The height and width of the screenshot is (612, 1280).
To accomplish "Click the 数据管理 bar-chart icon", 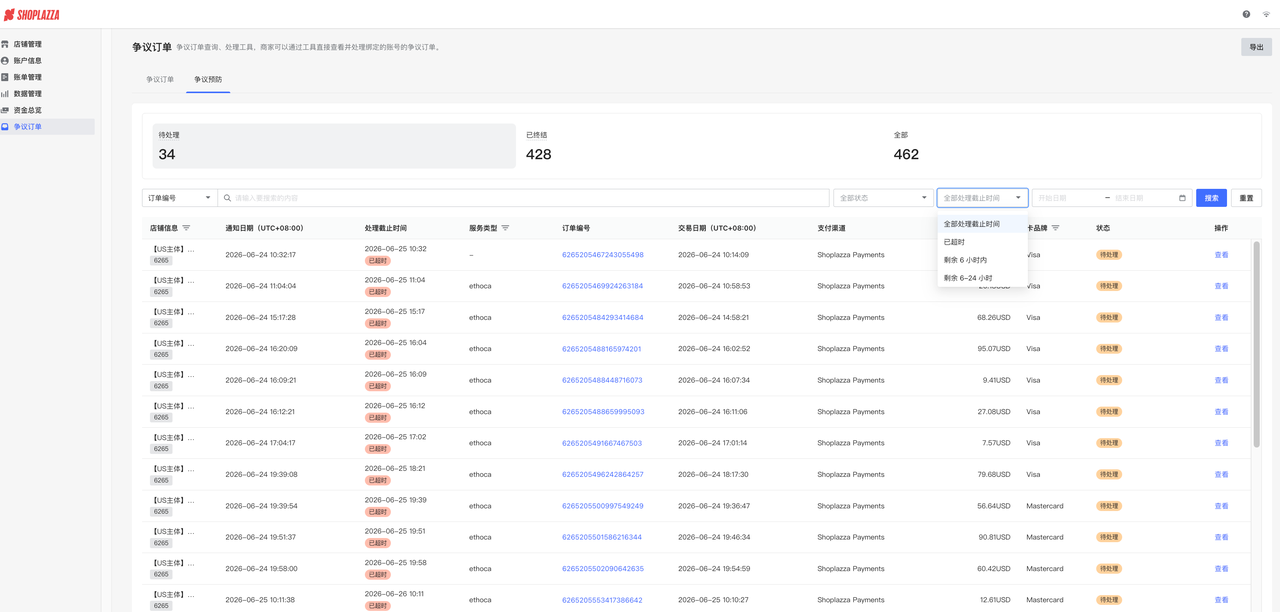I will (x=5, y=93).
